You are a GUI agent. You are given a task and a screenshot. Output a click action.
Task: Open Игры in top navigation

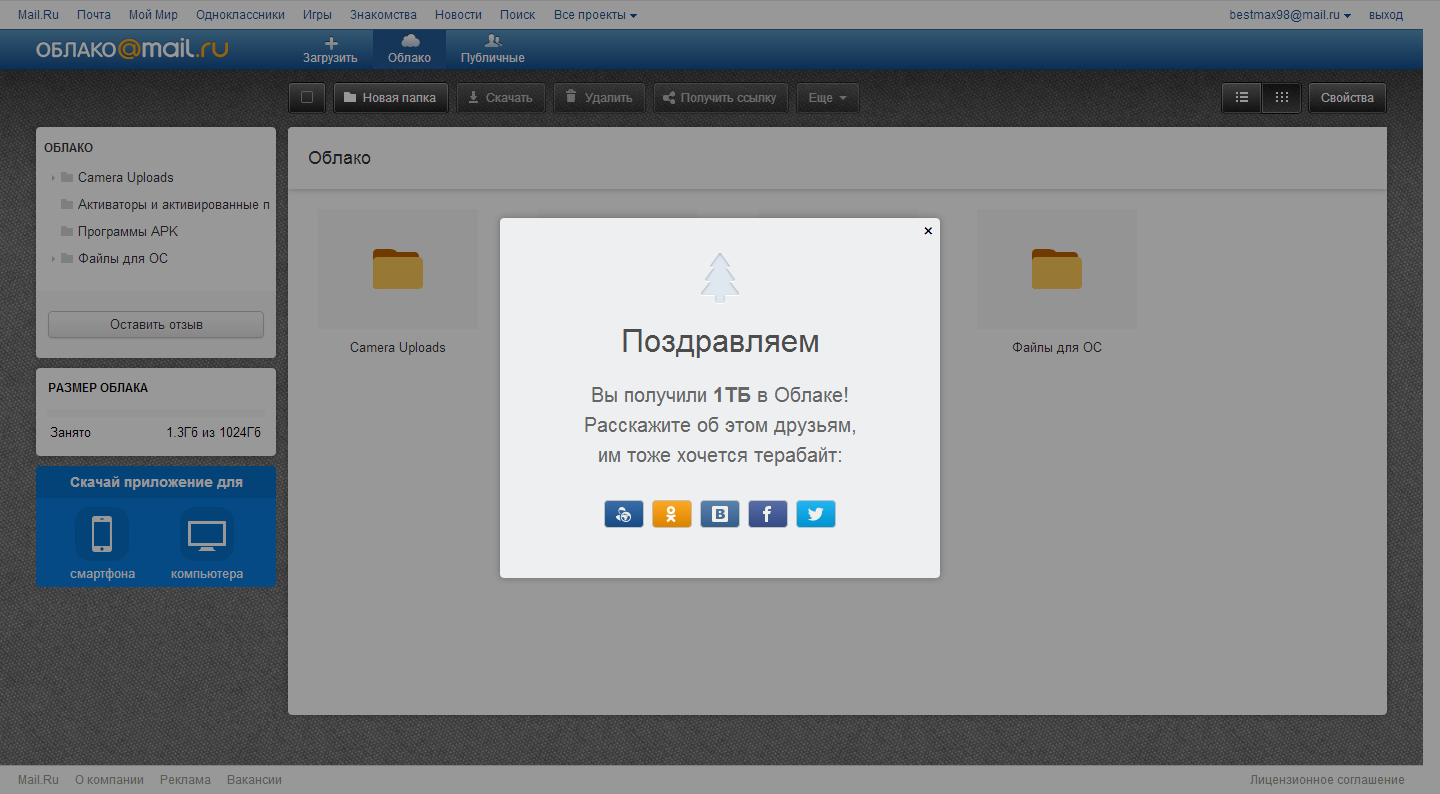coord(317,15)
